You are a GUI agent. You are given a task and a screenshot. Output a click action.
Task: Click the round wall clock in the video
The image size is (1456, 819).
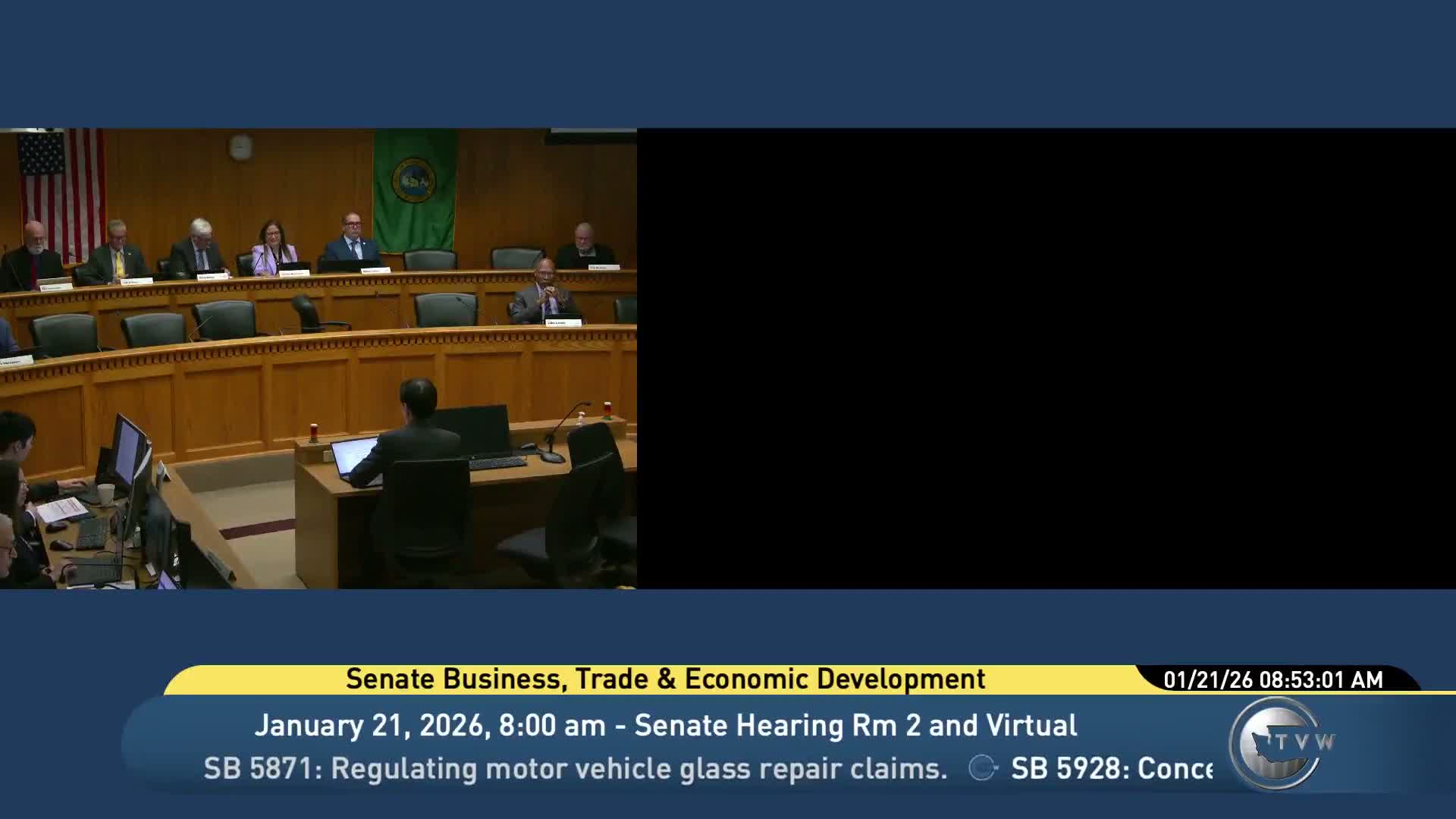[x=240, y=146]
